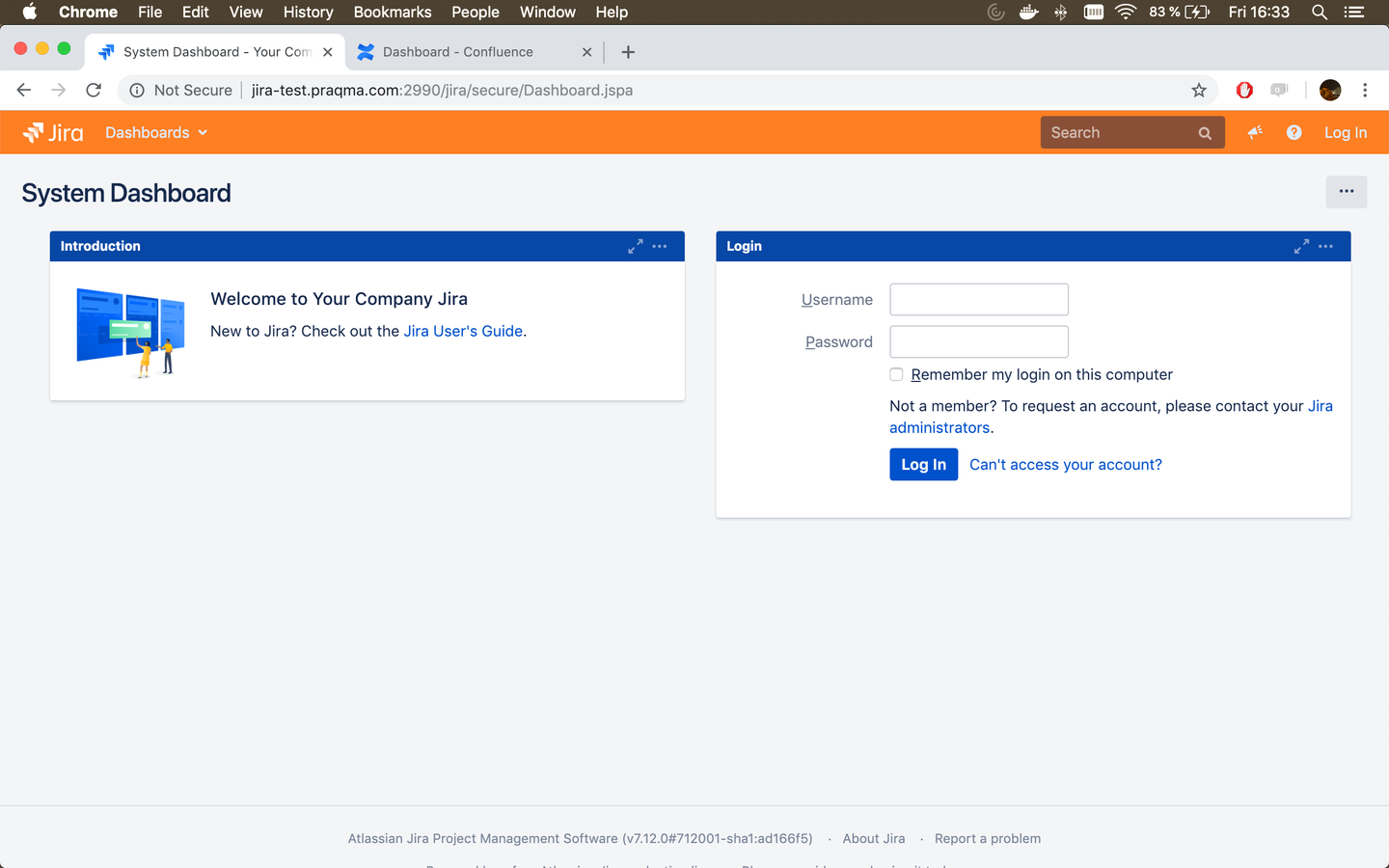Go back in browser history

click(x=24, y=90)
